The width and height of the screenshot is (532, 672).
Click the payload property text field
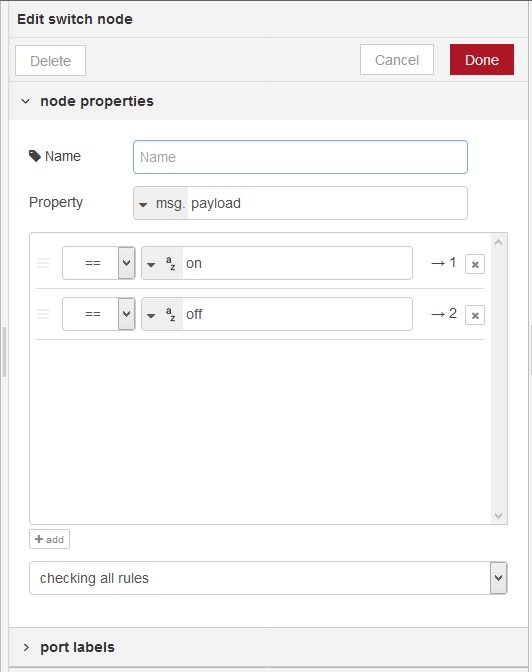(327, 203)
